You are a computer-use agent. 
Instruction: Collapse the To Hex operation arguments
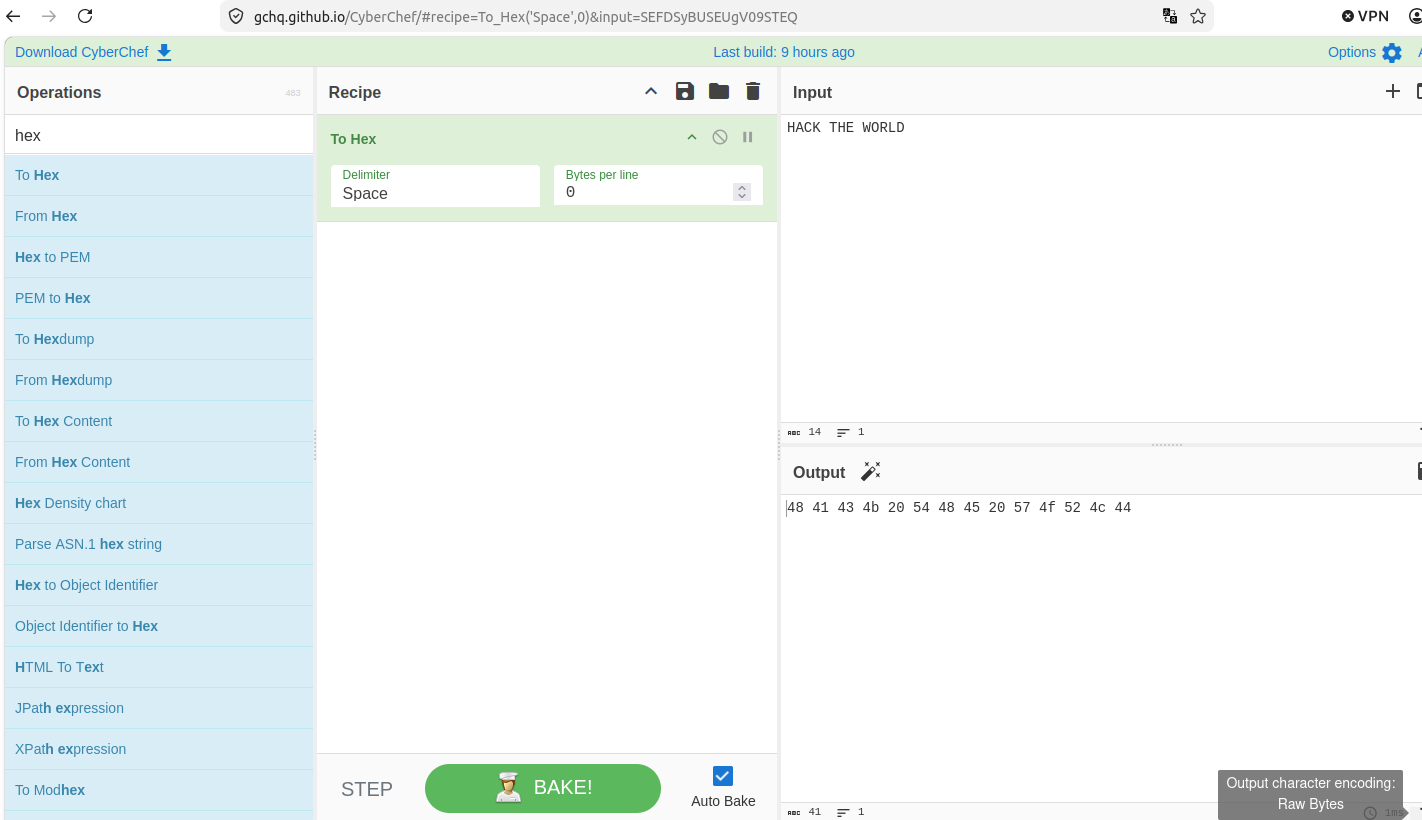point(691,137)
